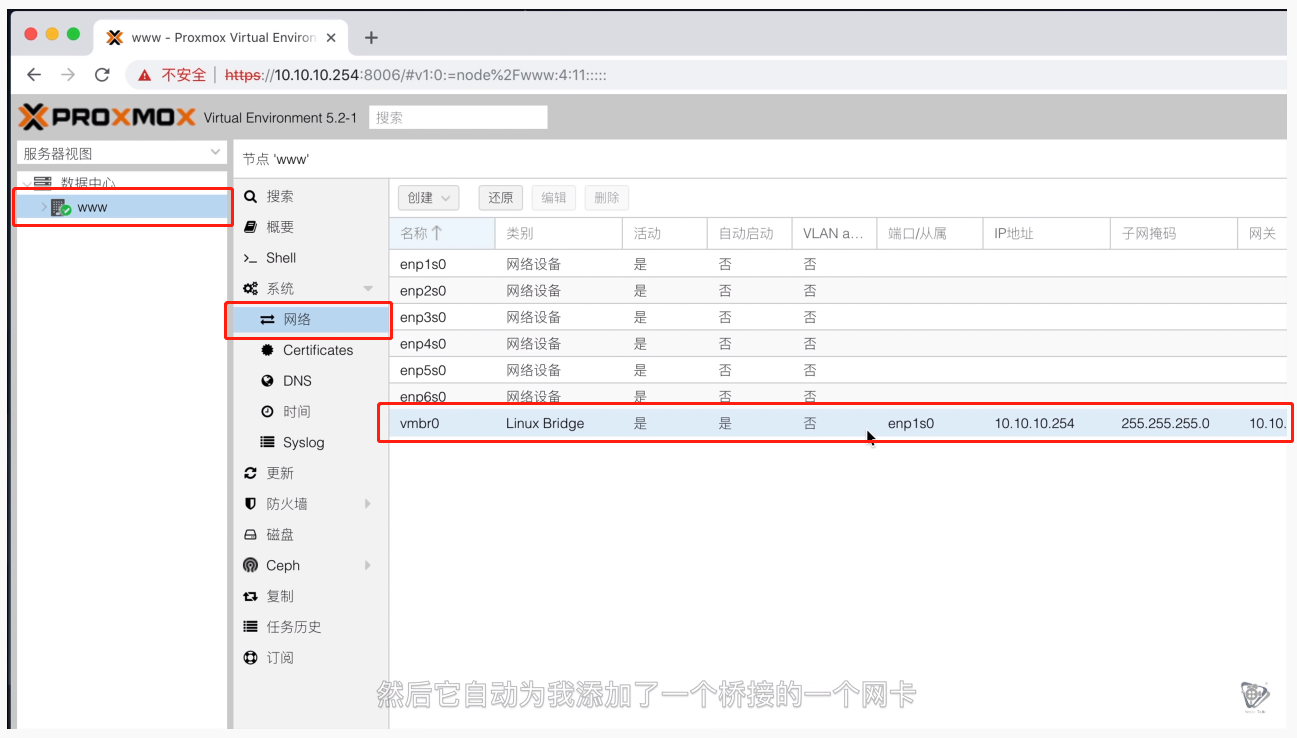This screenshot has width=1297, height=738.
Task: Click the browser back arrow
Action: coord(34,75)
